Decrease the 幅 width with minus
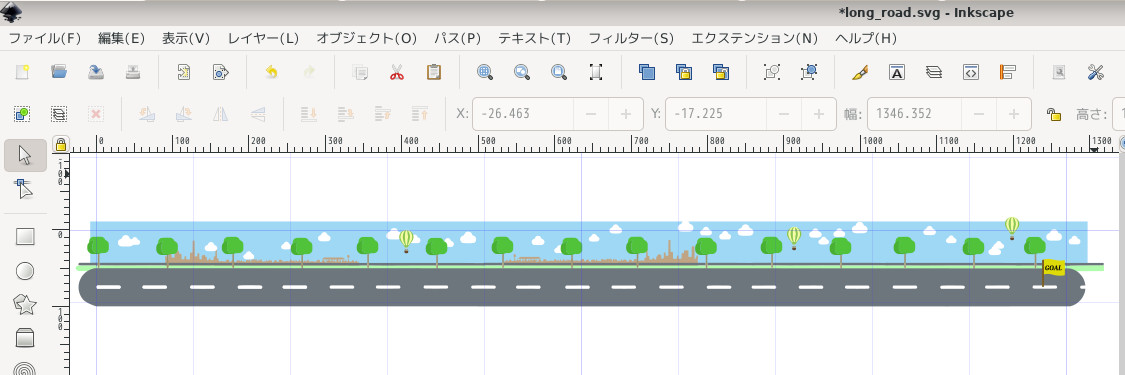 click(x=979, y=114)
